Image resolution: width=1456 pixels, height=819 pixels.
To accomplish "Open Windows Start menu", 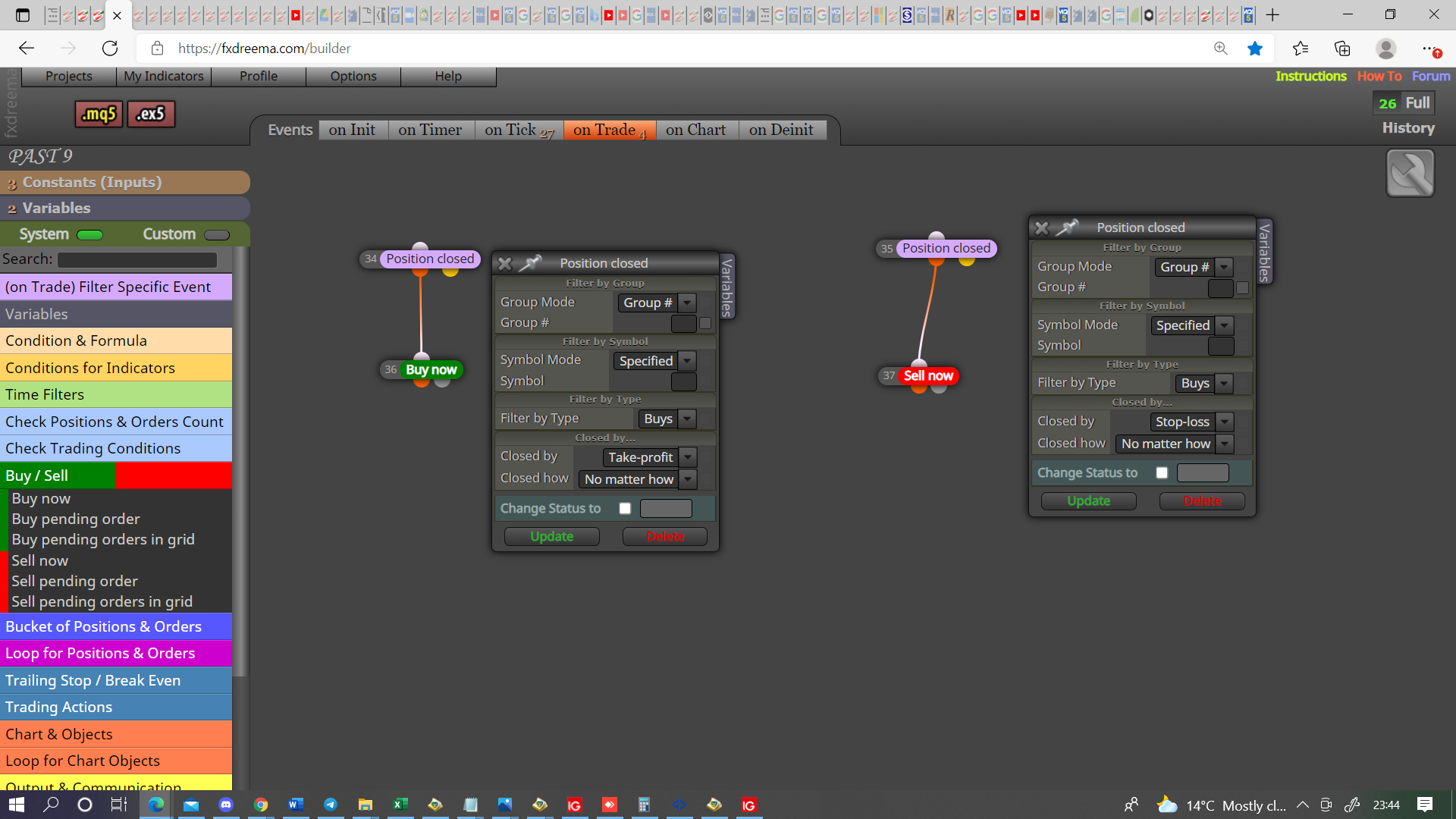I will coord(17,805).
